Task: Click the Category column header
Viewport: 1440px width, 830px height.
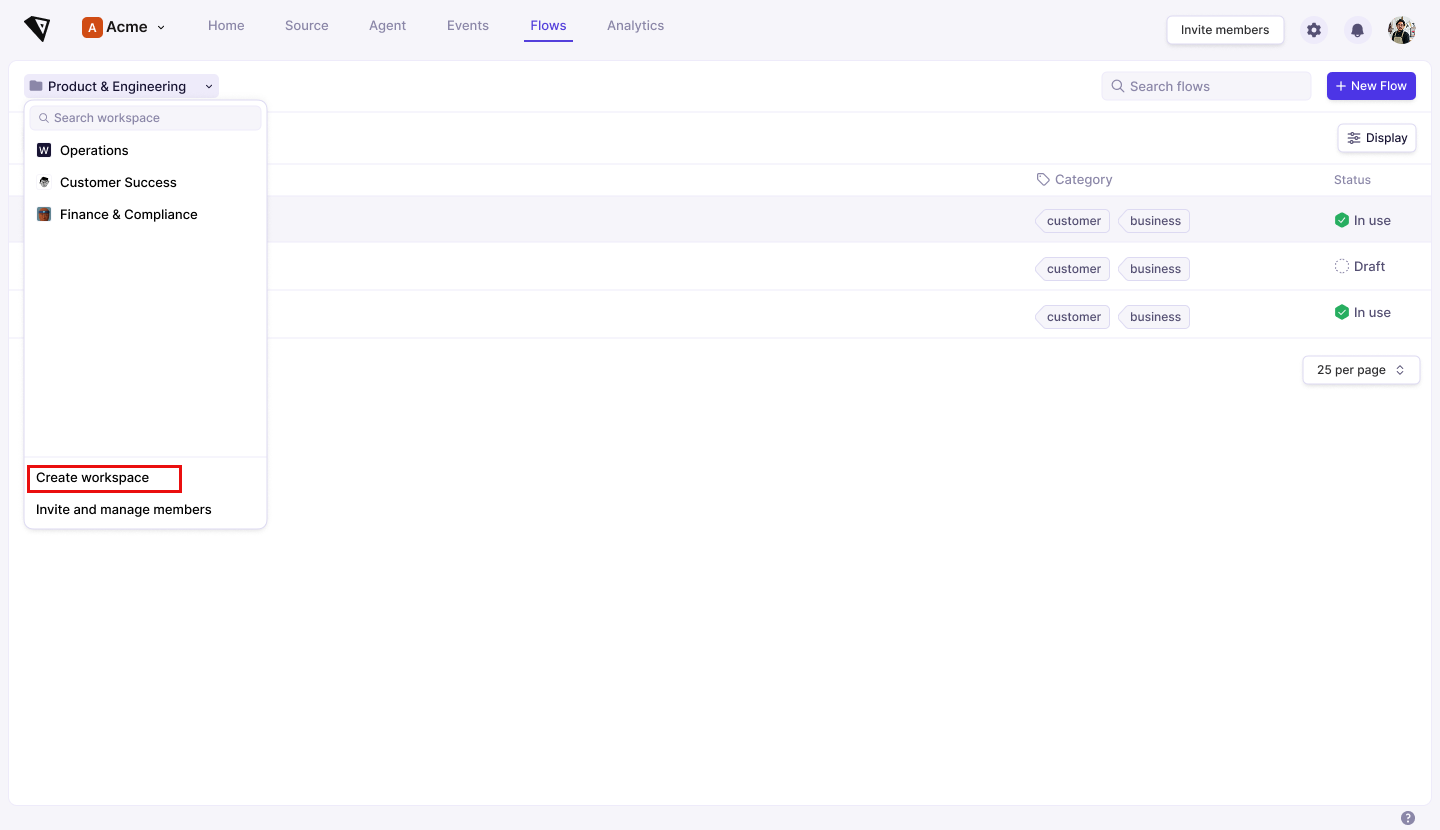Action: [x=1075, y=179]
